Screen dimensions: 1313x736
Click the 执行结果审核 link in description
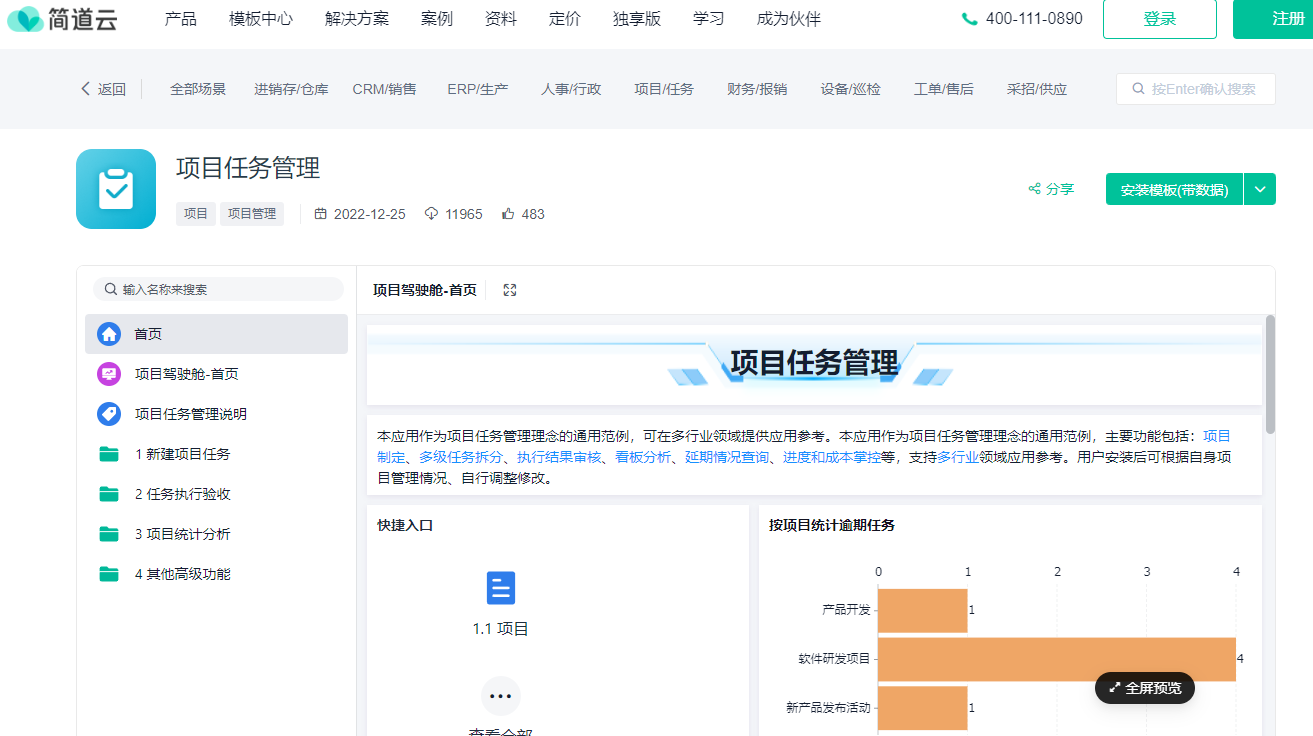pos(559,457)
